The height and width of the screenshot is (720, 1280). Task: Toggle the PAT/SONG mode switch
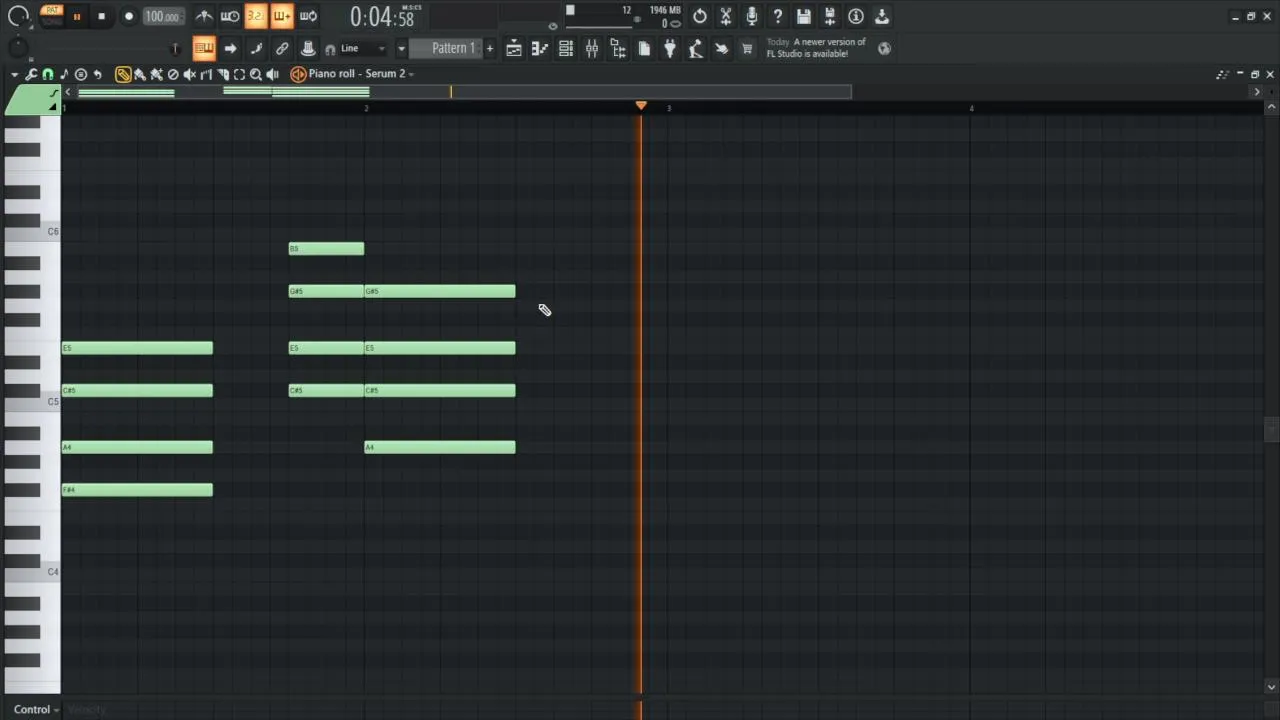[51, 15]
